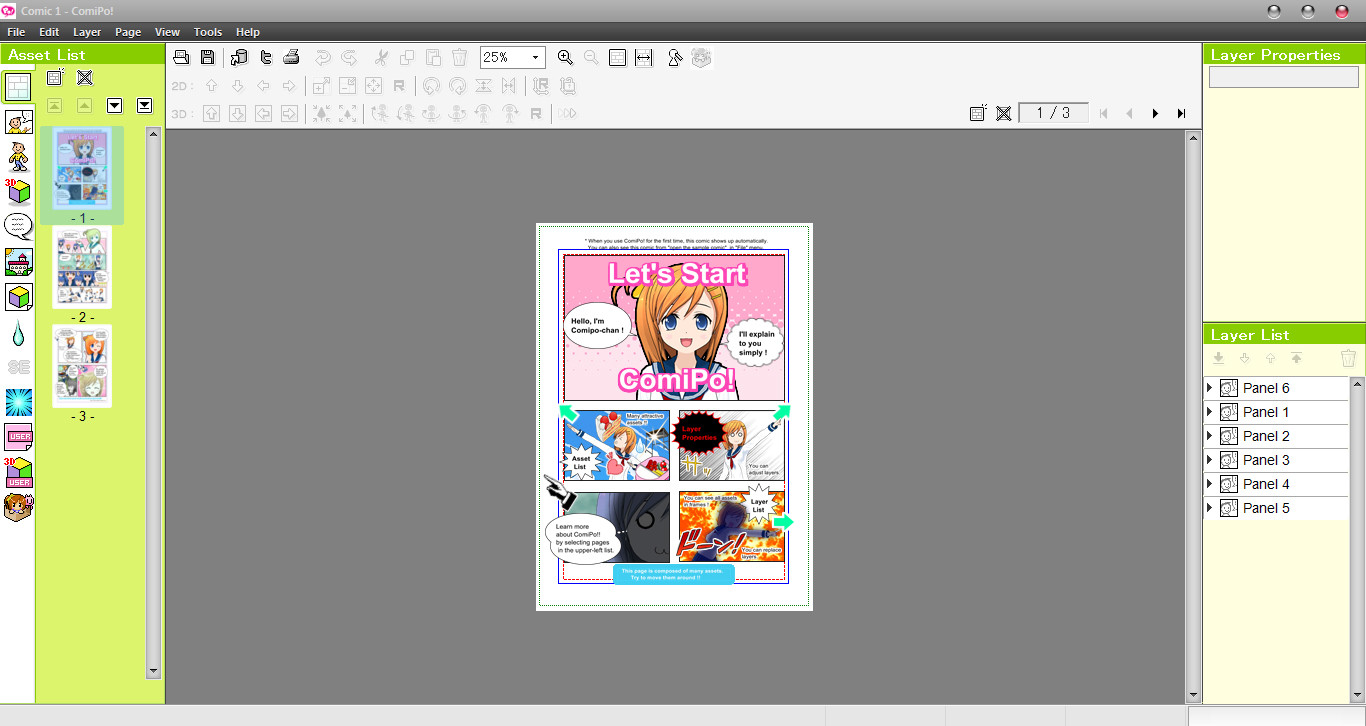Select the page 2 thumbnail
The height and width of the screenshot is (726, 1366).
(83, 267)
